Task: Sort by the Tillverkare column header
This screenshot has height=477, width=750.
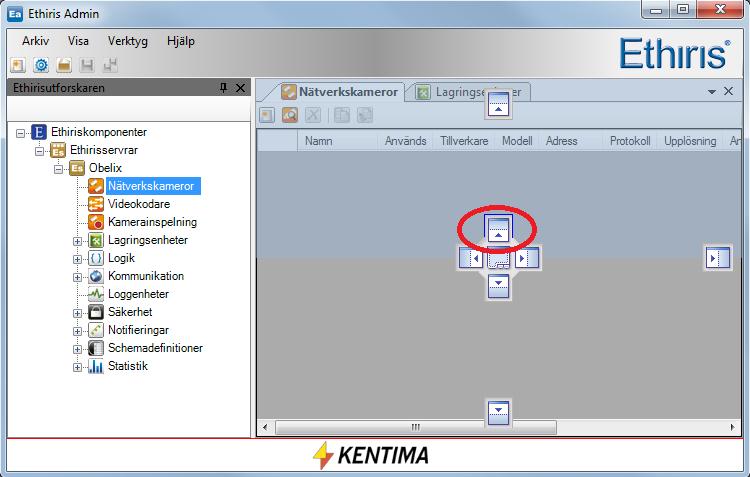Action: tap(464, 141)
